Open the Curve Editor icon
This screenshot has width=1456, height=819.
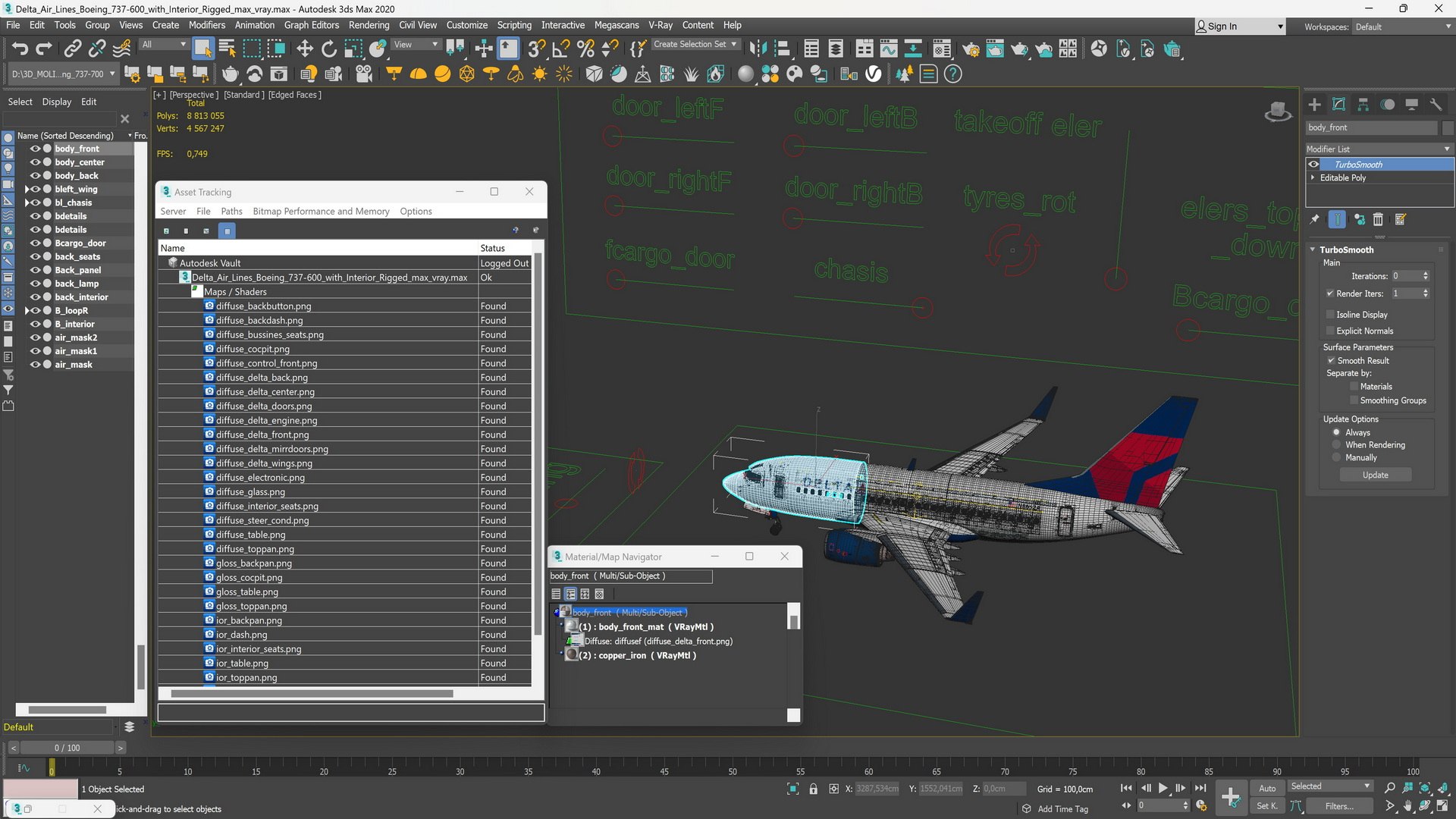click(889, 49)
